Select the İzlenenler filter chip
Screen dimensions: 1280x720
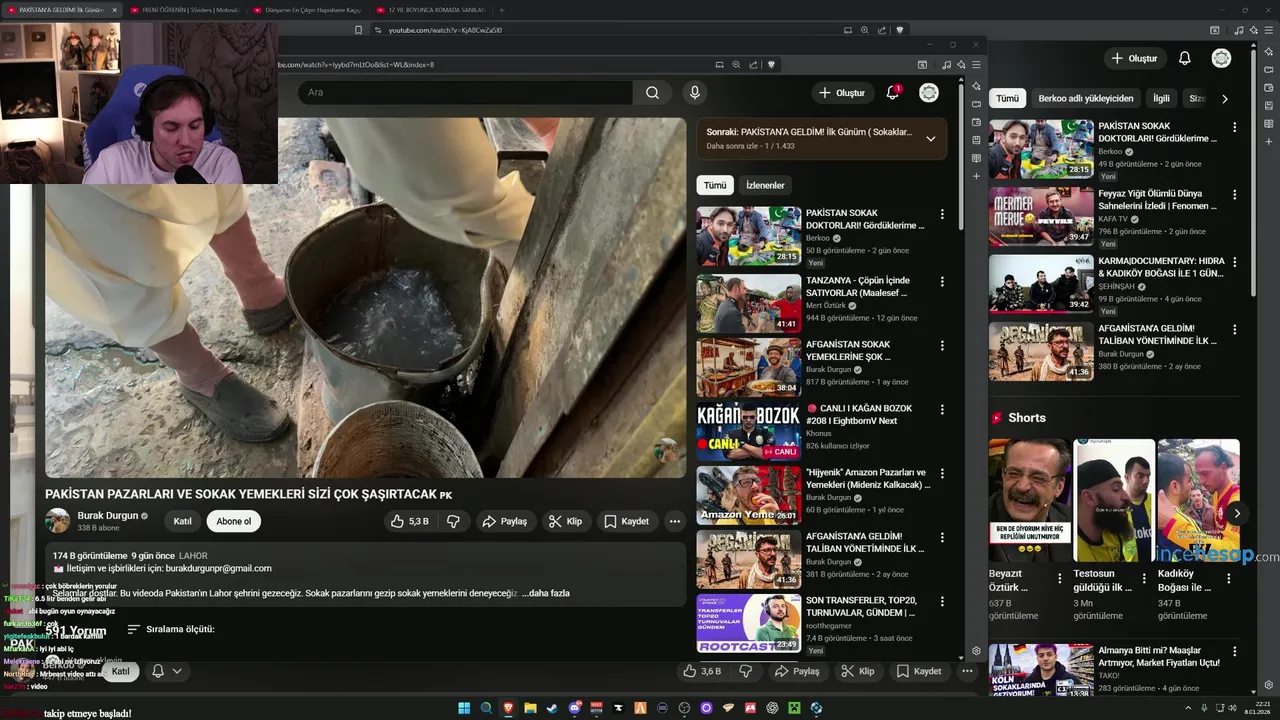click(x=765, y=185)
